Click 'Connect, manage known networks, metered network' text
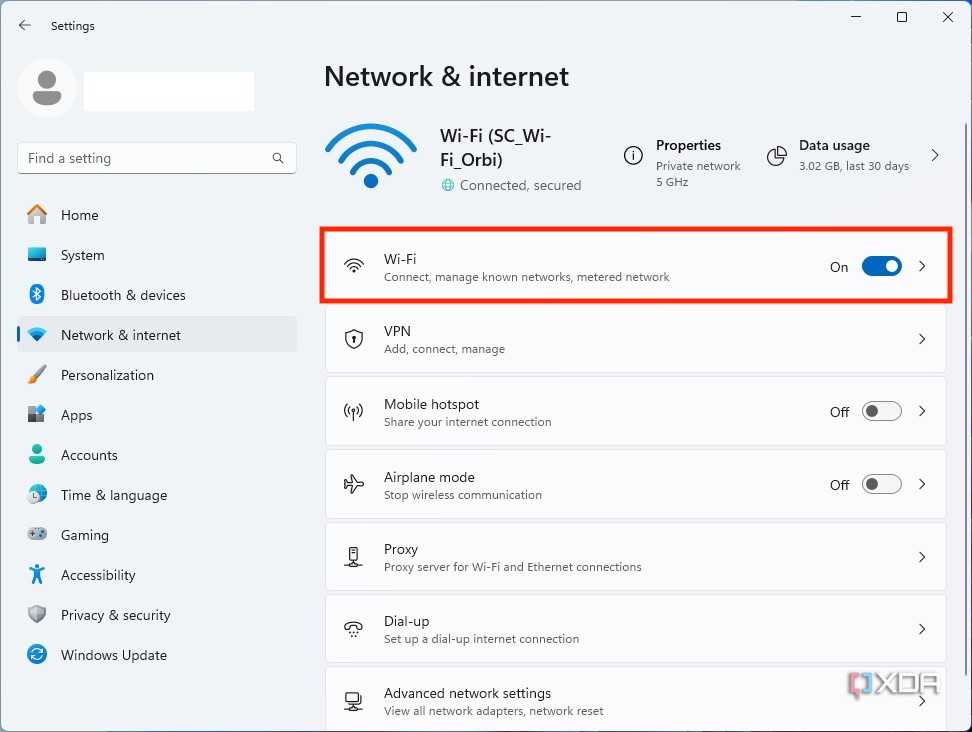This screenshot has height=732, width=972. (x=526, y=277)
